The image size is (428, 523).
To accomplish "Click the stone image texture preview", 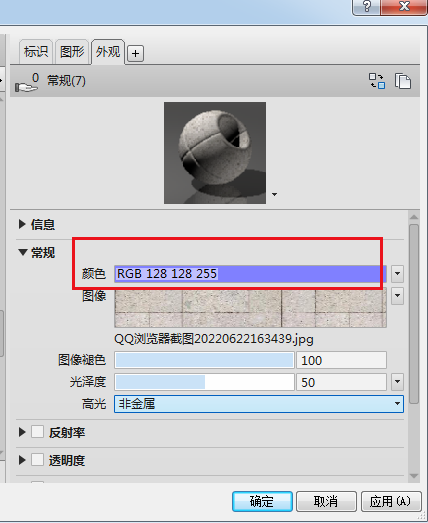I will (250, 309).
